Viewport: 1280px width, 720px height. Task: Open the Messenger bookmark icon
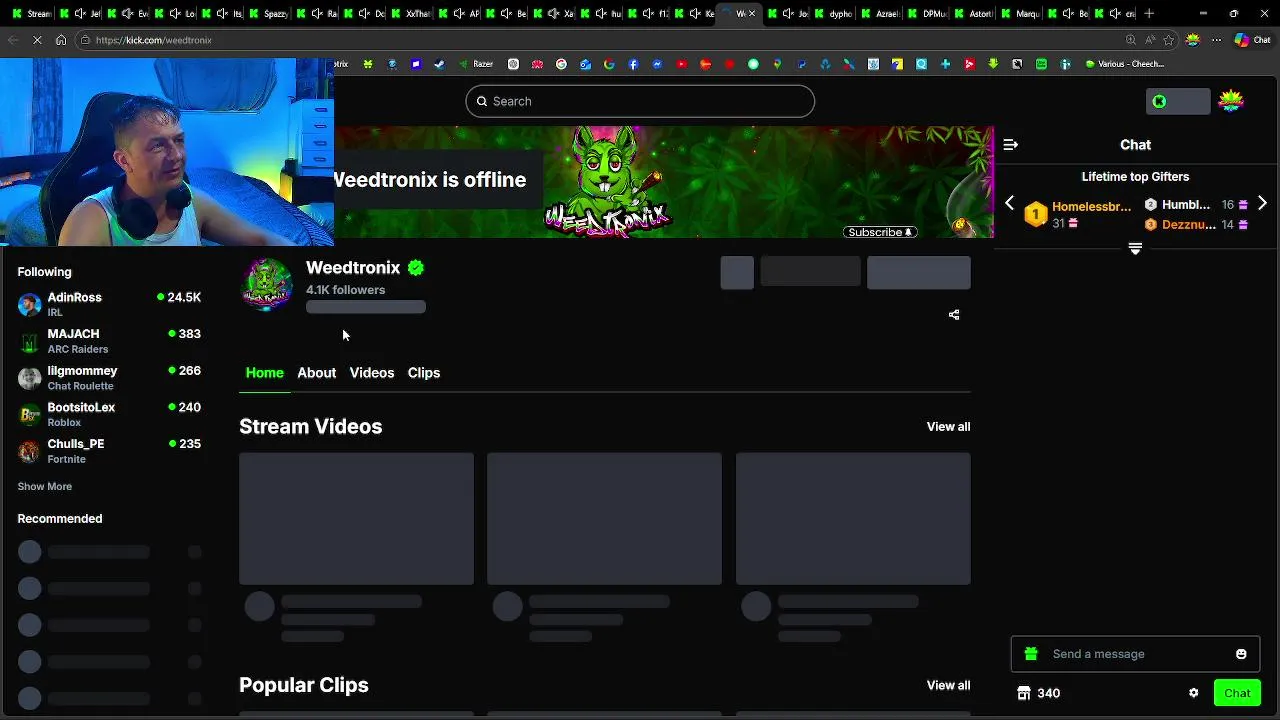tap(657, 64)
